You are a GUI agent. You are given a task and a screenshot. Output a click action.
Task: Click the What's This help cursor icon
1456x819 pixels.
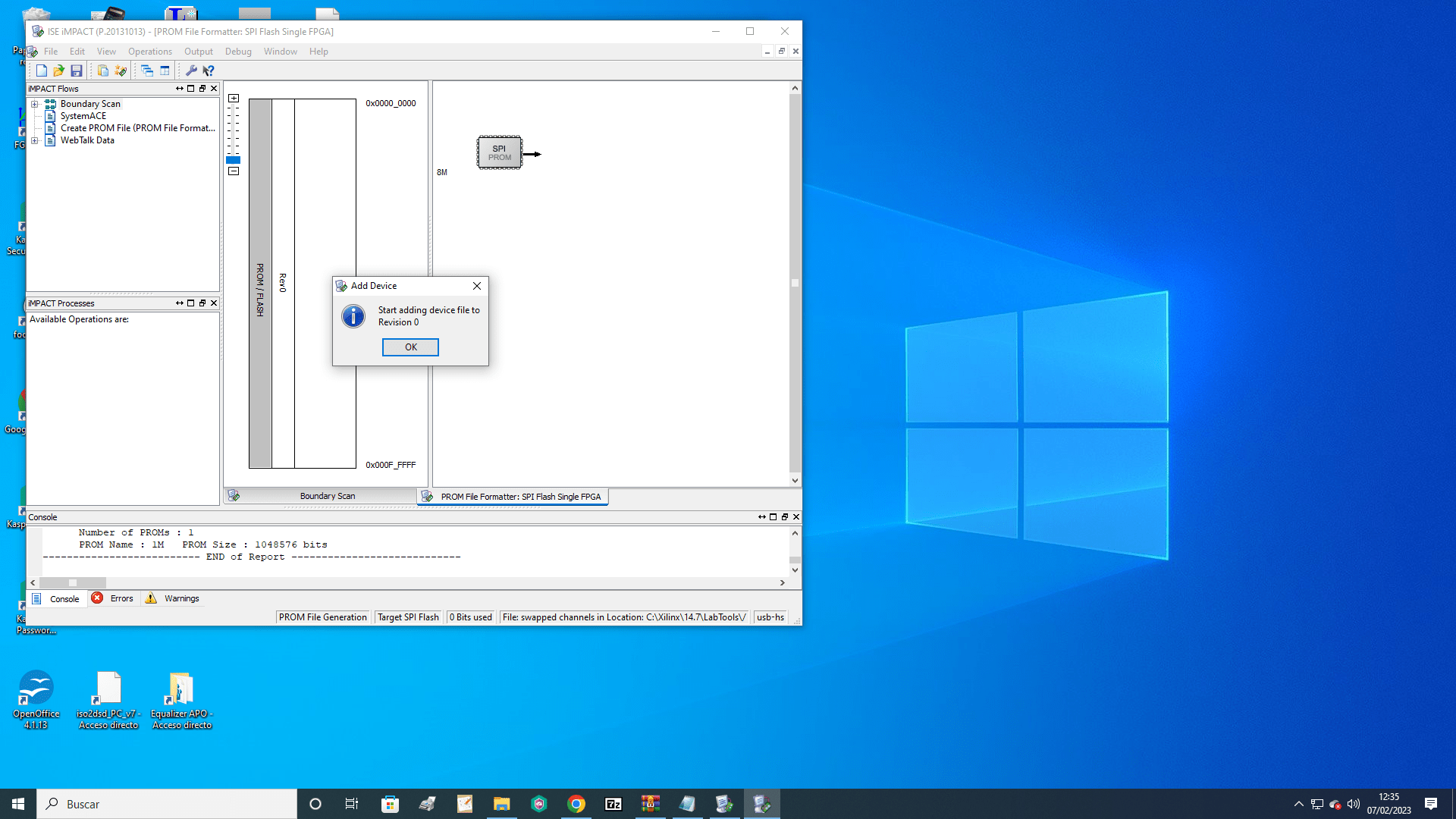coord(209,71)
